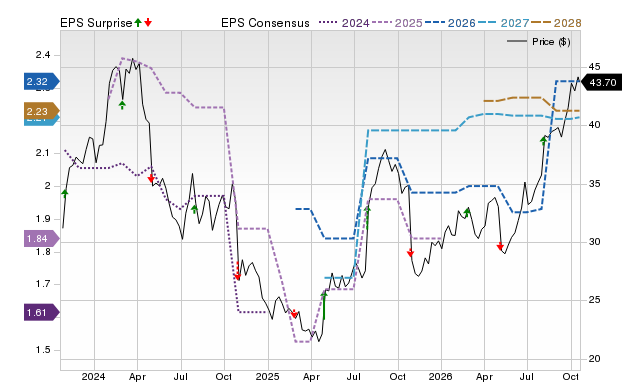Screen dimensions: 640x382
Task: Click the light purple 1.84 value tag
Action: click(41, 238)
